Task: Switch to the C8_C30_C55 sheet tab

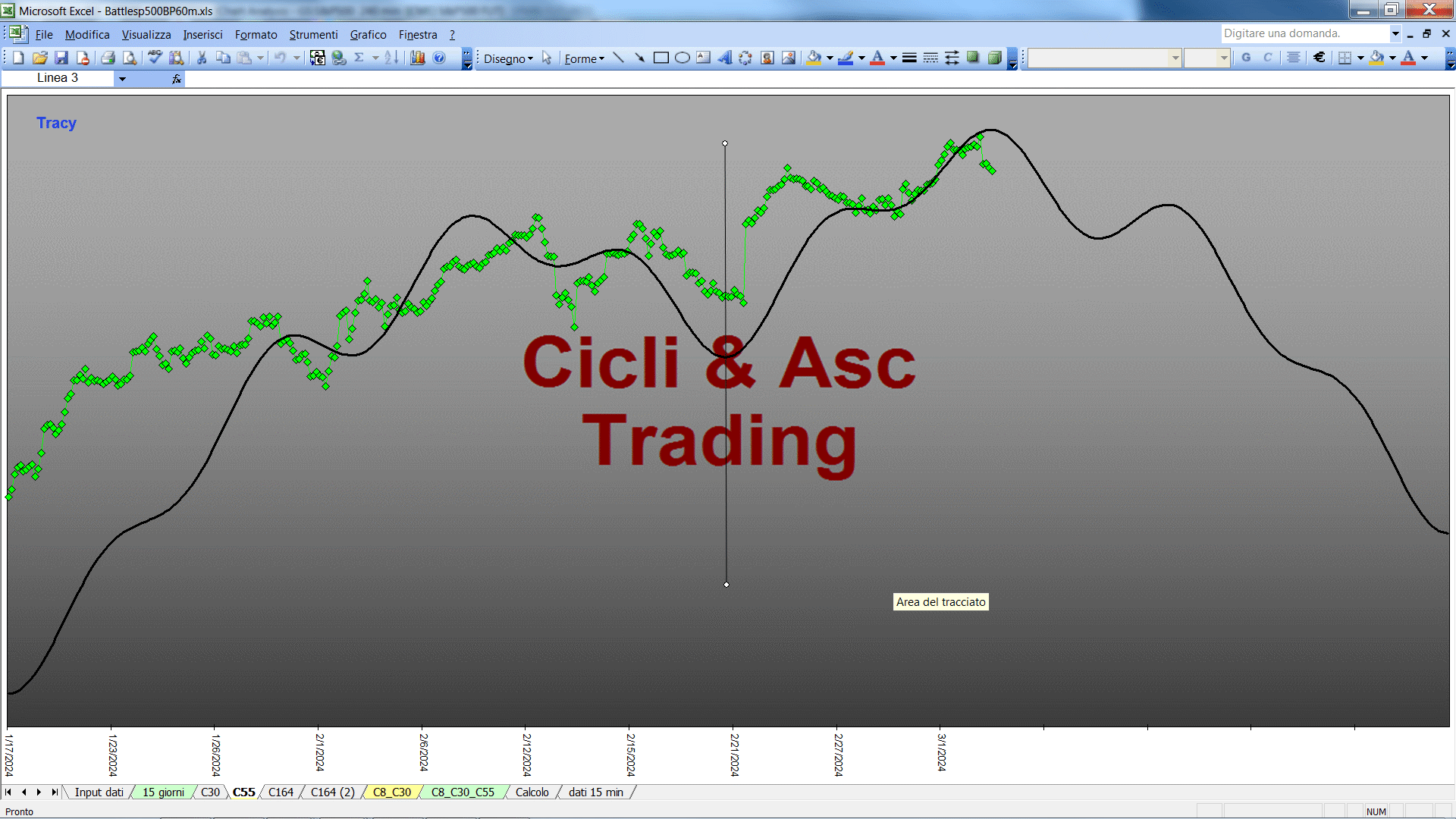Action: (x=463, y=792)
